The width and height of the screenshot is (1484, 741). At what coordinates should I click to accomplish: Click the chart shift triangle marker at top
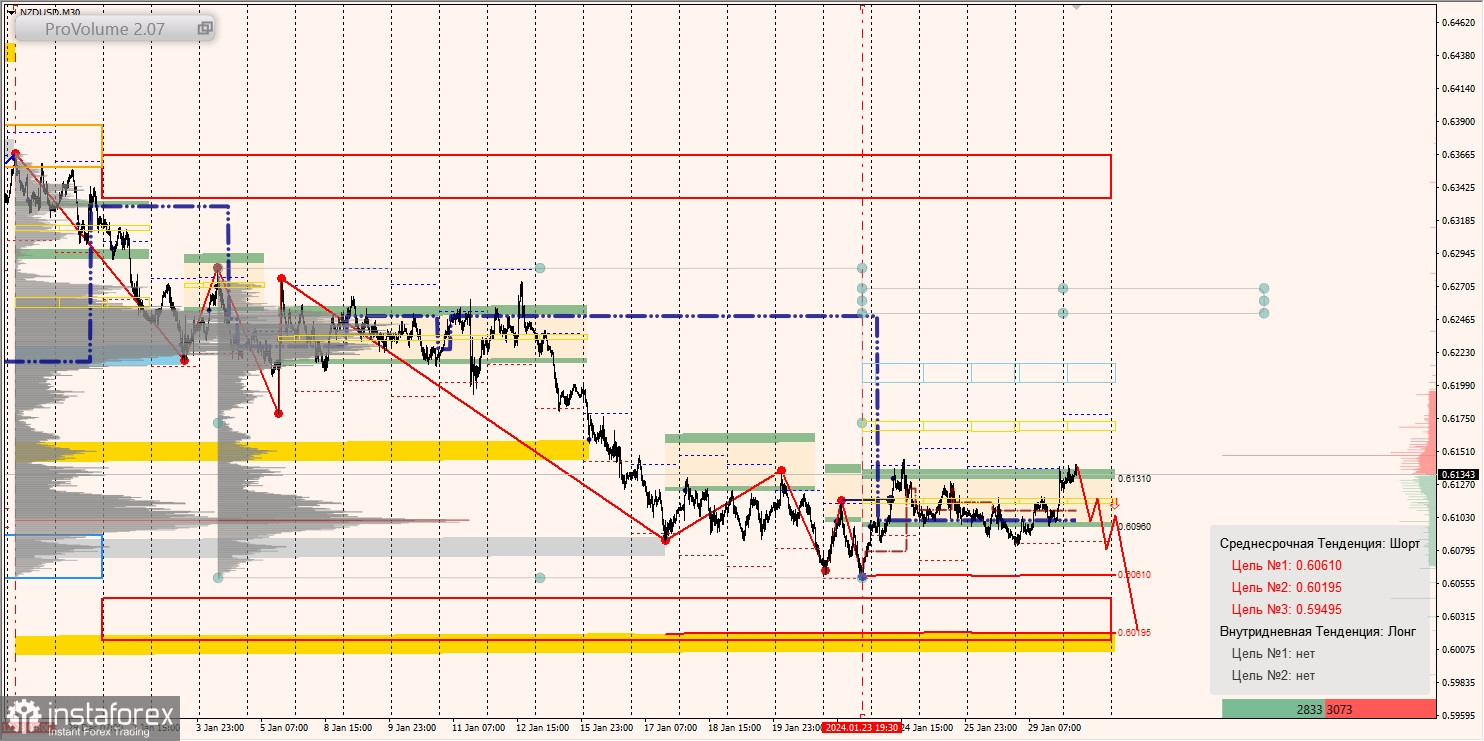(1076, 5)
